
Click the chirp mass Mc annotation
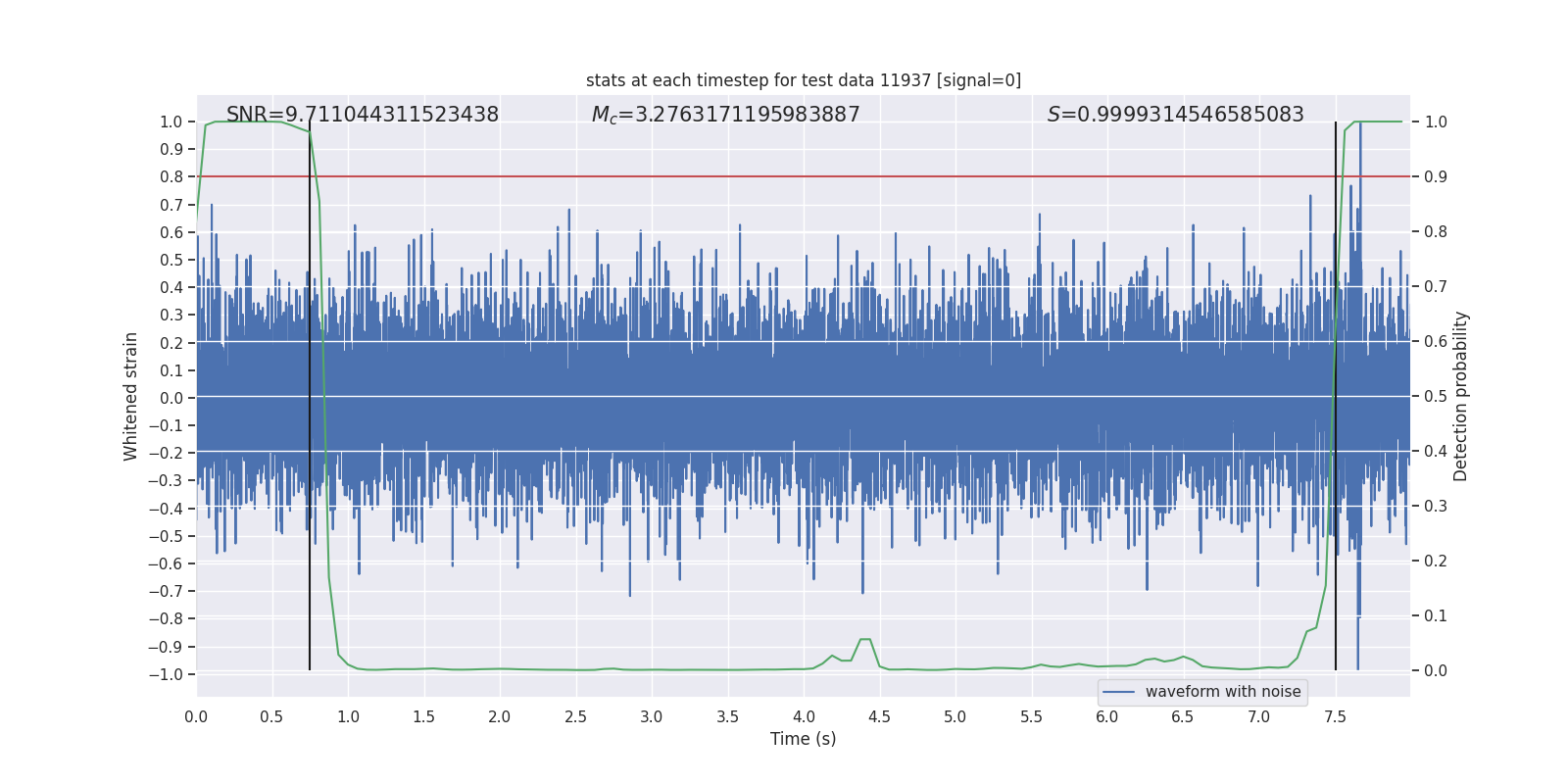click(x=725, y=115)
